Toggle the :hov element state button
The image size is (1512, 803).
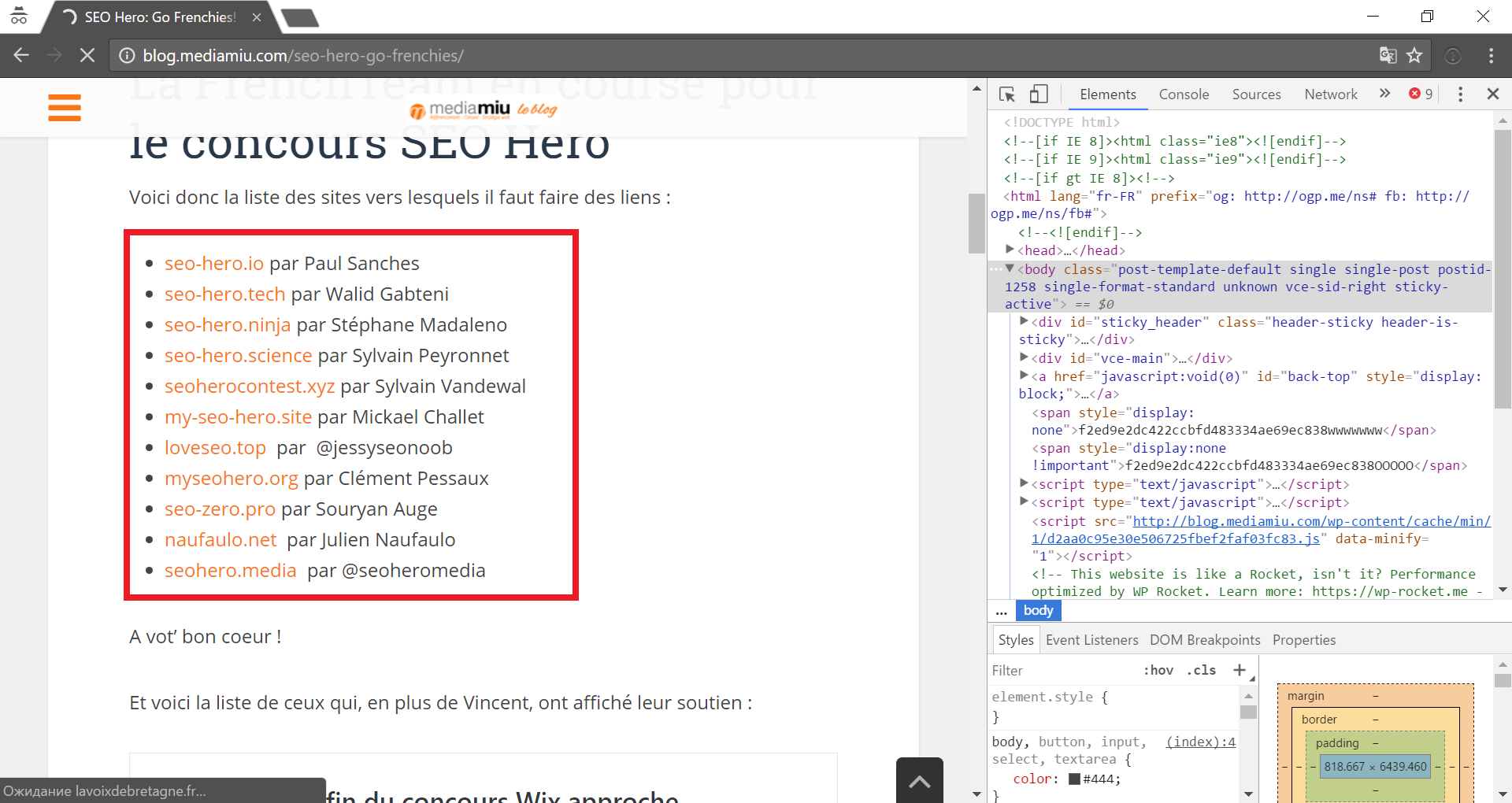coord(1158,670)
